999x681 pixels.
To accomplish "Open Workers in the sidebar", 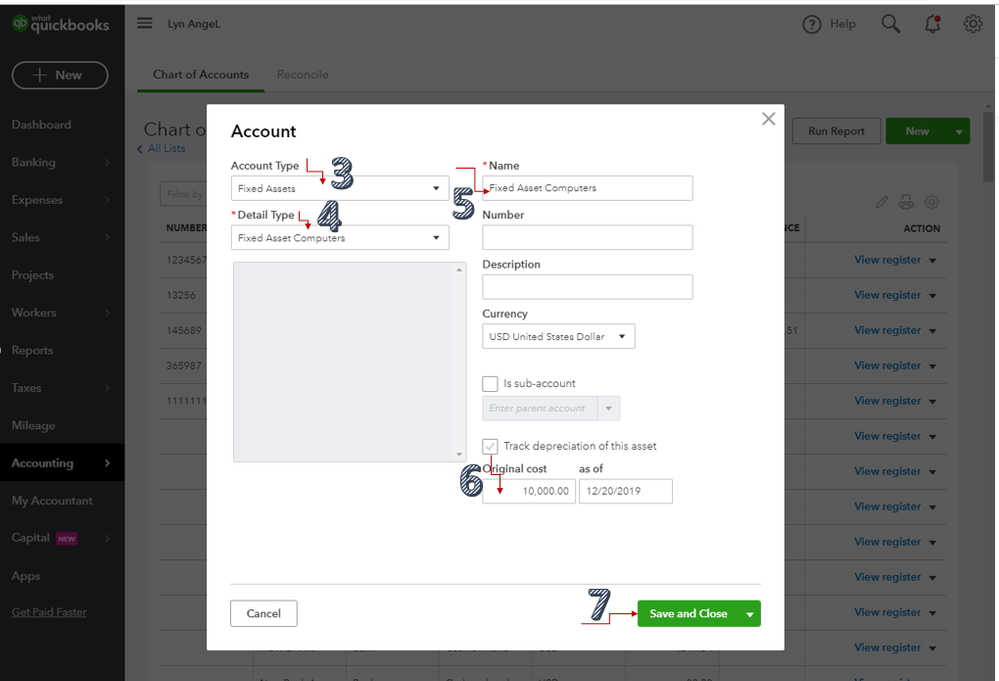I will (x=62, y=313).
